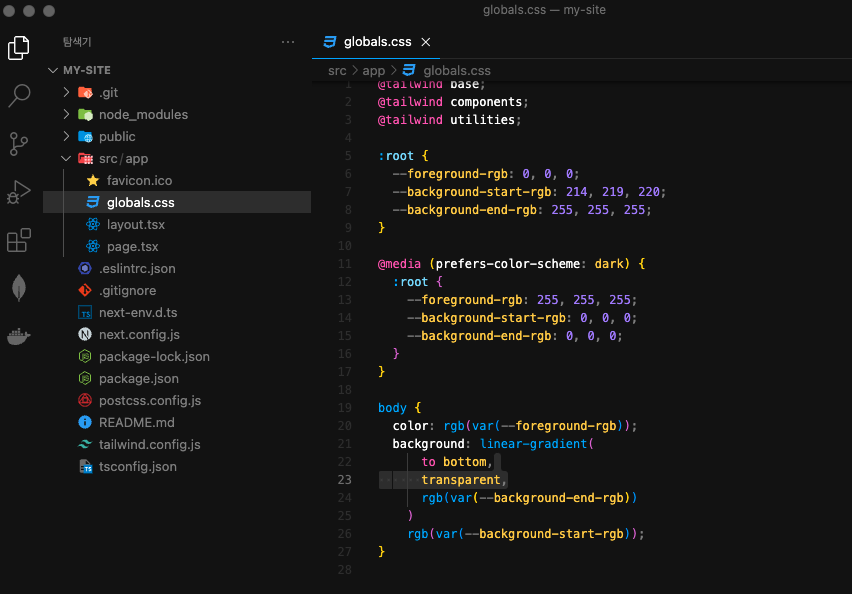Click the ESLint icon beside .eslintrc.json

pos(85,268)
